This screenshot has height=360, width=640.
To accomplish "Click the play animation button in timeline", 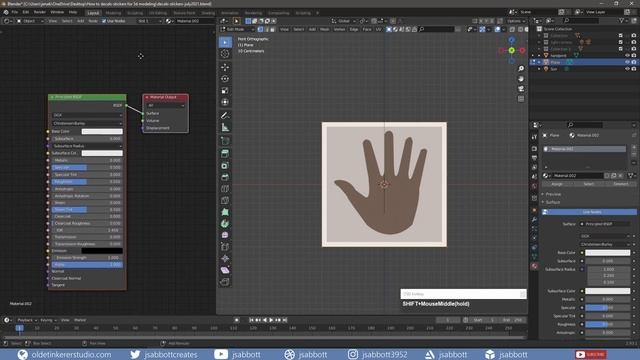I will pos(271,320).
